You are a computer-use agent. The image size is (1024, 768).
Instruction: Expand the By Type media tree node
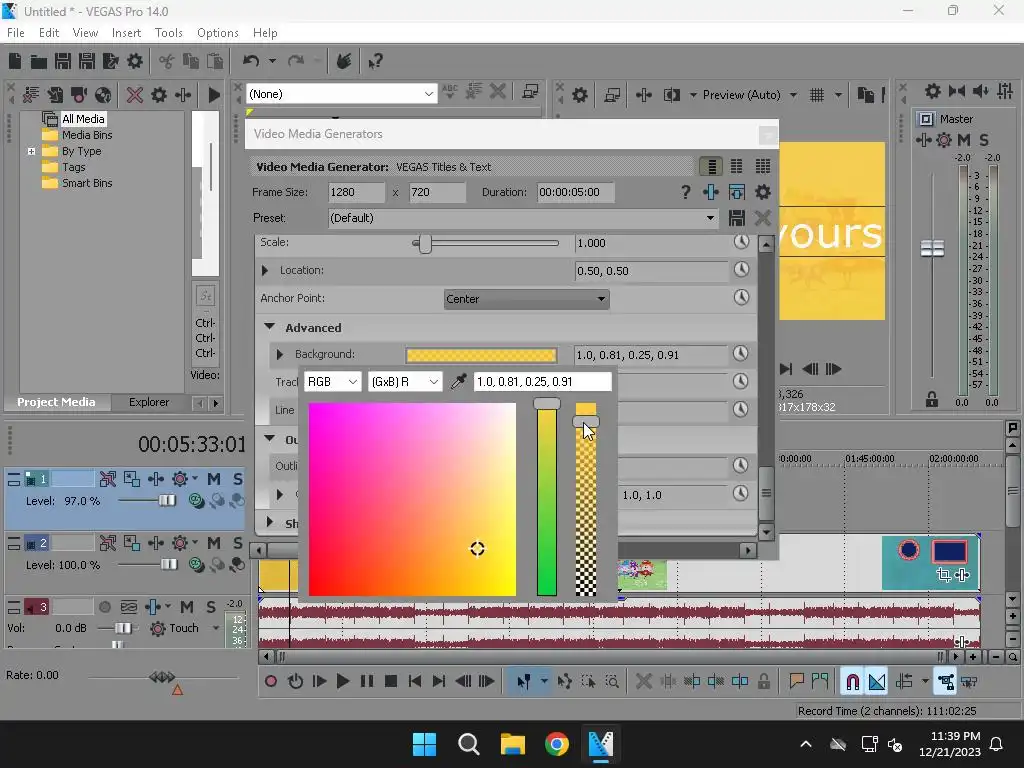point(31,151)
